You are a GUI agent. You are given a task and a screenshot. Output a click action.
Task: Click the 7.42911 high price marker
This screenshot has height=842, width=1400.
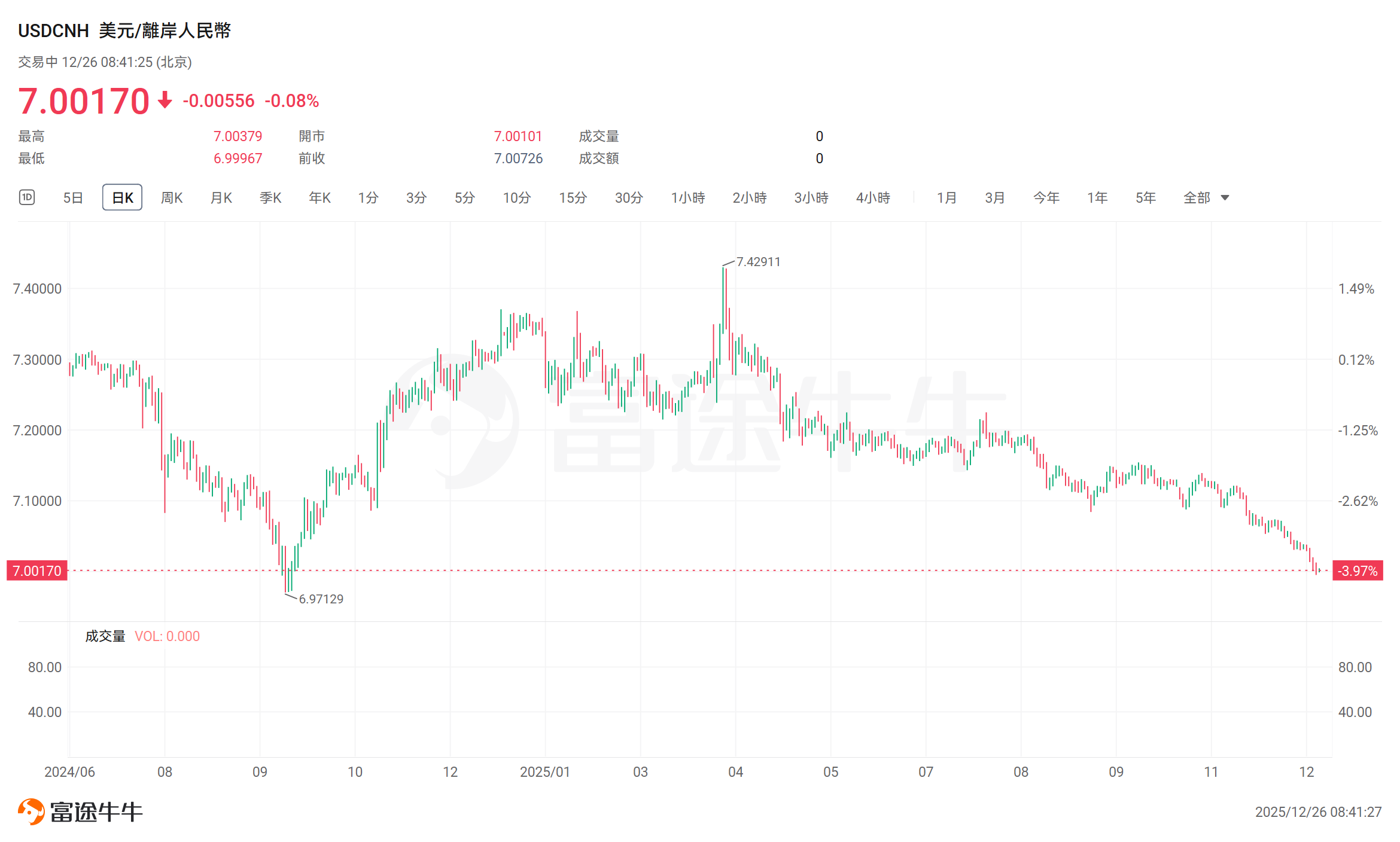pyautogui.click(x=758, y=262)
